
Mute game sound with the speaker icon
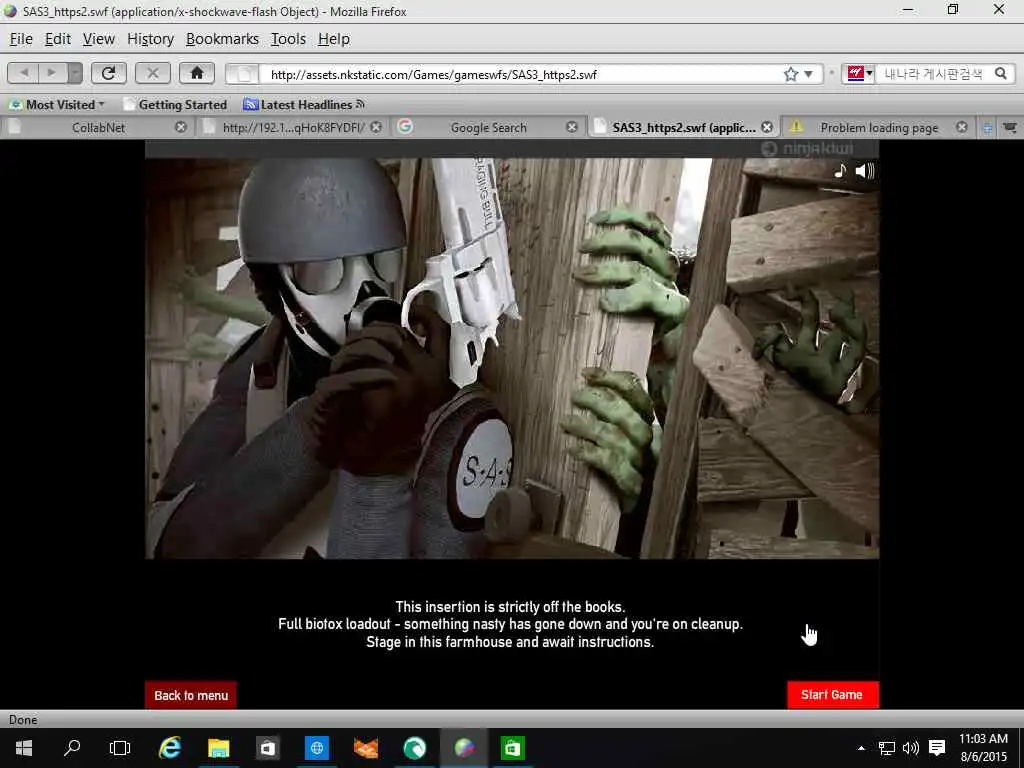point(865,171)
